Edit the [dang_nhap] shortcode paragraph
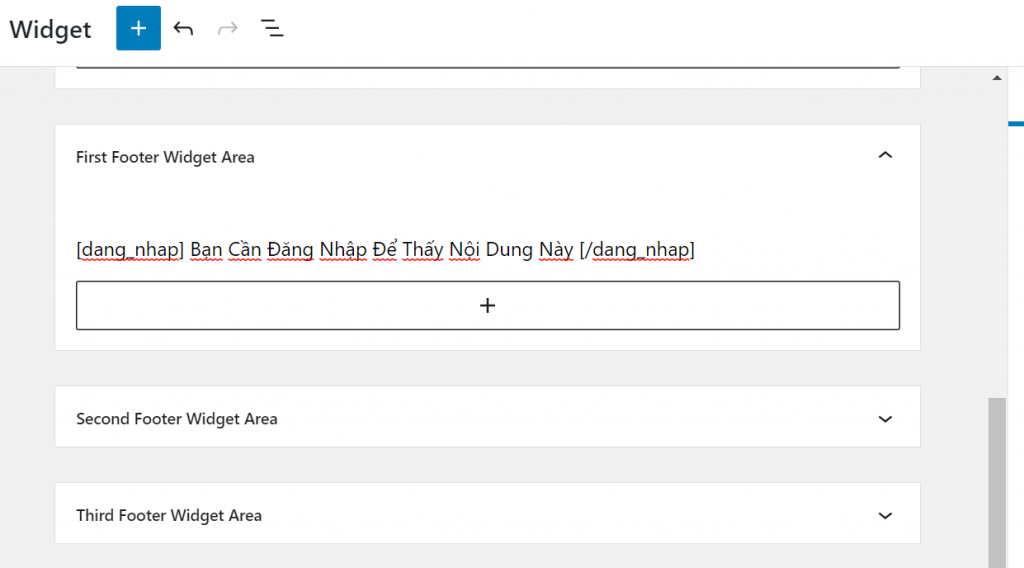The width and height of the screenshot is (1024, 568). click(x=385, y=249)
